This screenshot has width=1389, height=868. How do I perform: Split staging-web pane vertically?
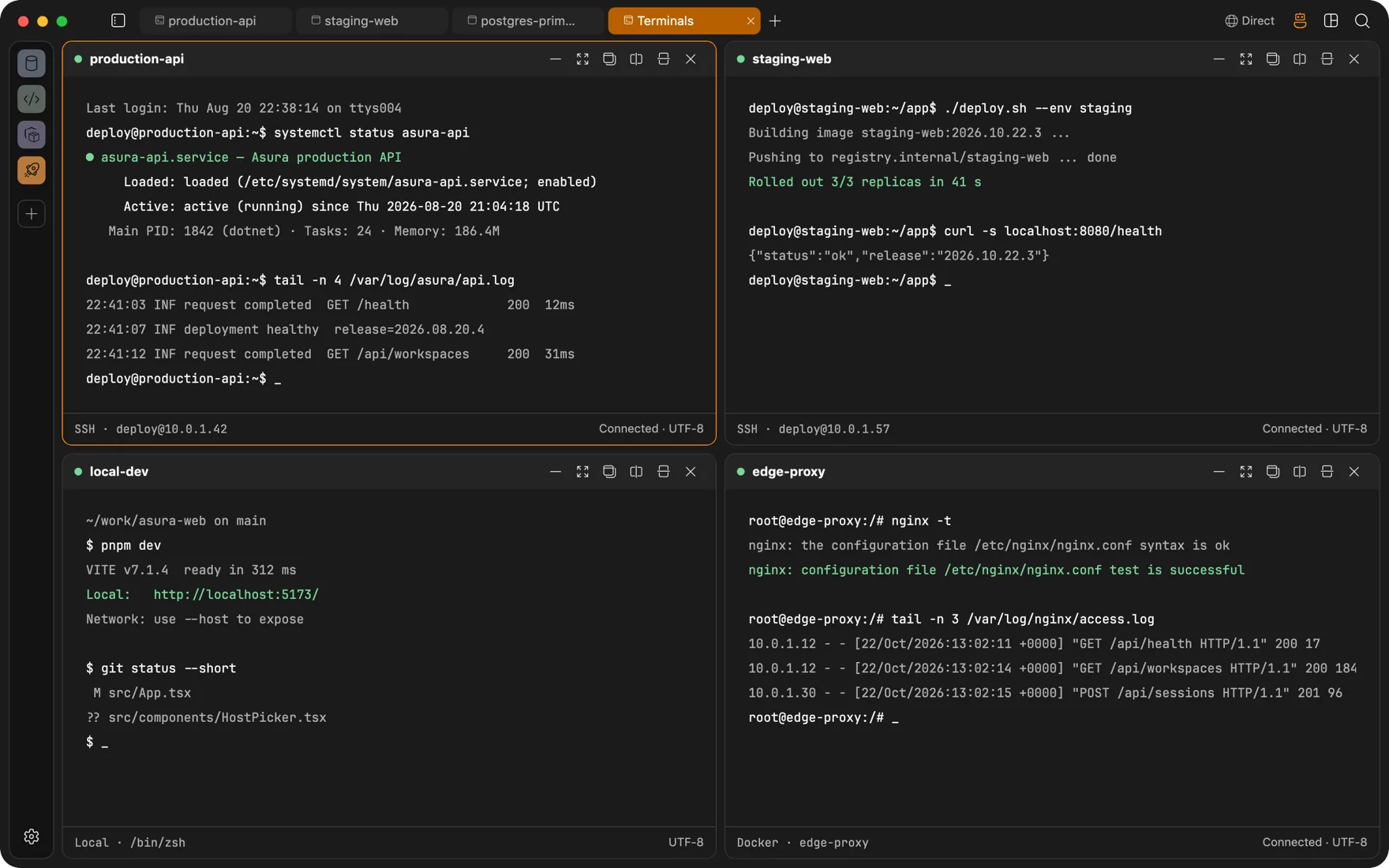point(1300,59)
